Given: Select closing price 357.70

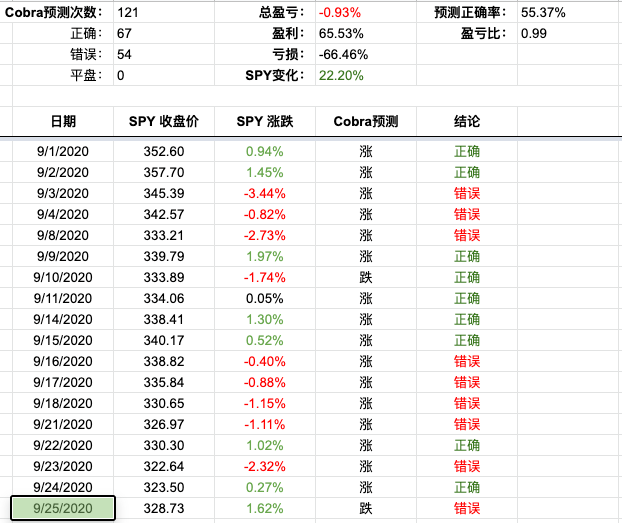Looking at the screenshot, I should (164, 173).
